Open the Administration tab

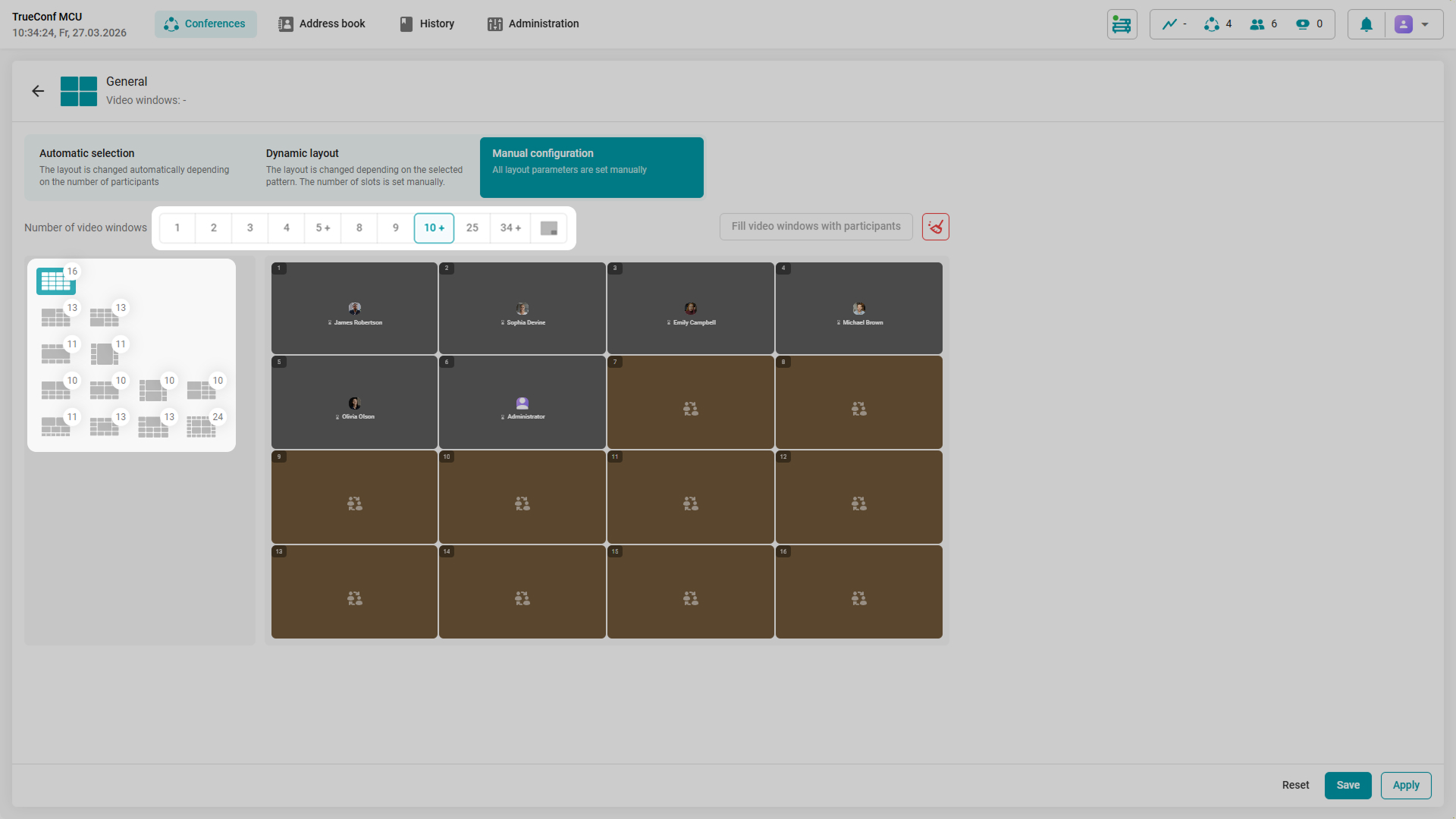[533, 24]
